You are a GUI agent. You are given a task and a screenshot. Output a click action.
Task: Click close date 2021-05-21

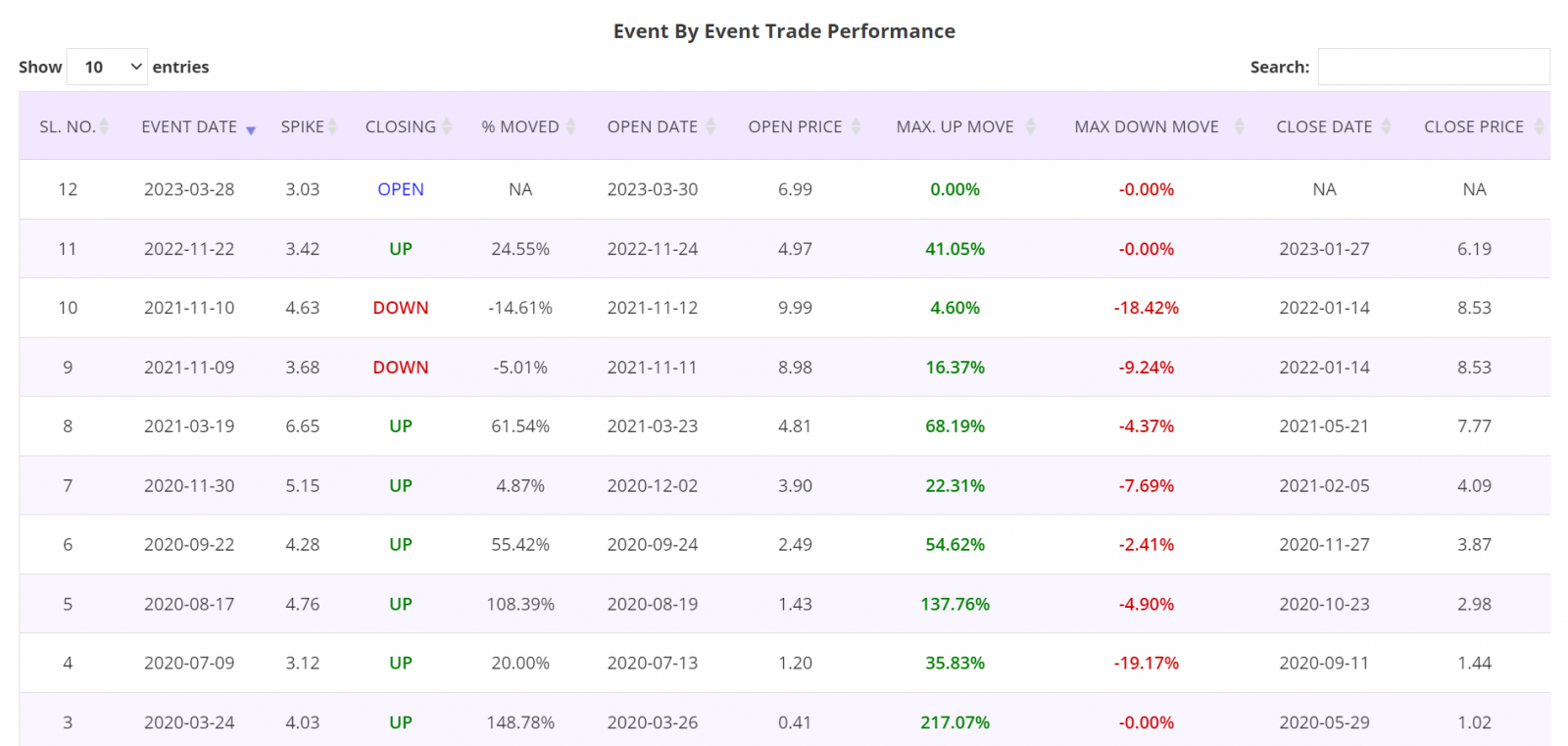1325,426
